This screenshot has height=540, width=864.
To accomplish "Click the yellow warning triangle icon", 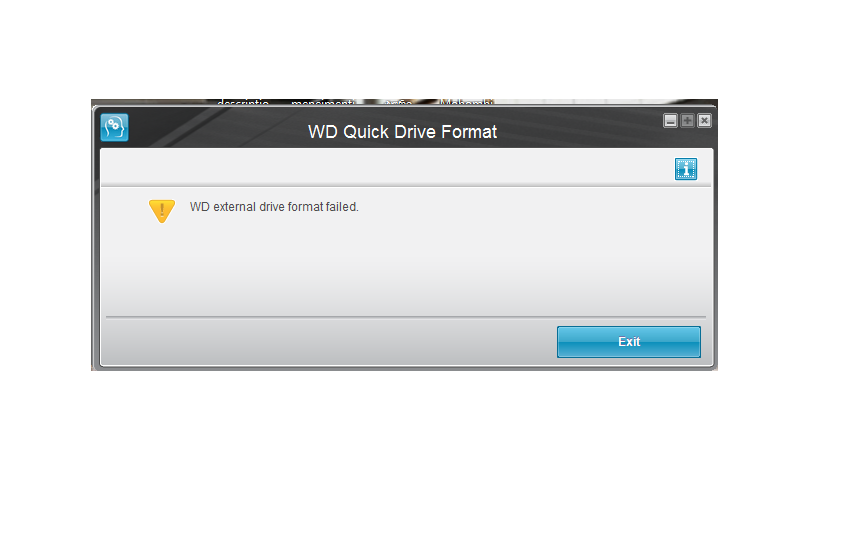I will pyautogui.click(x=162, y=211).
